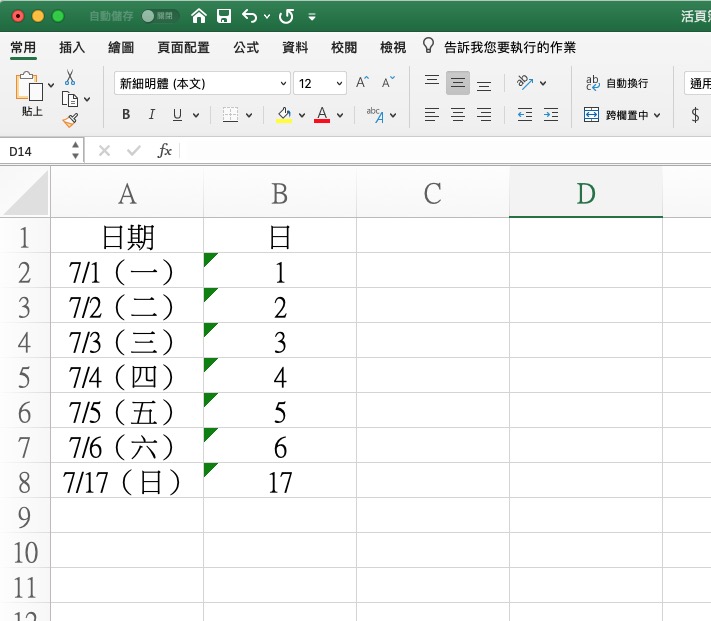Apply red font color A
The height and width of the screenshot is (621, 711).
pos(322,115)
